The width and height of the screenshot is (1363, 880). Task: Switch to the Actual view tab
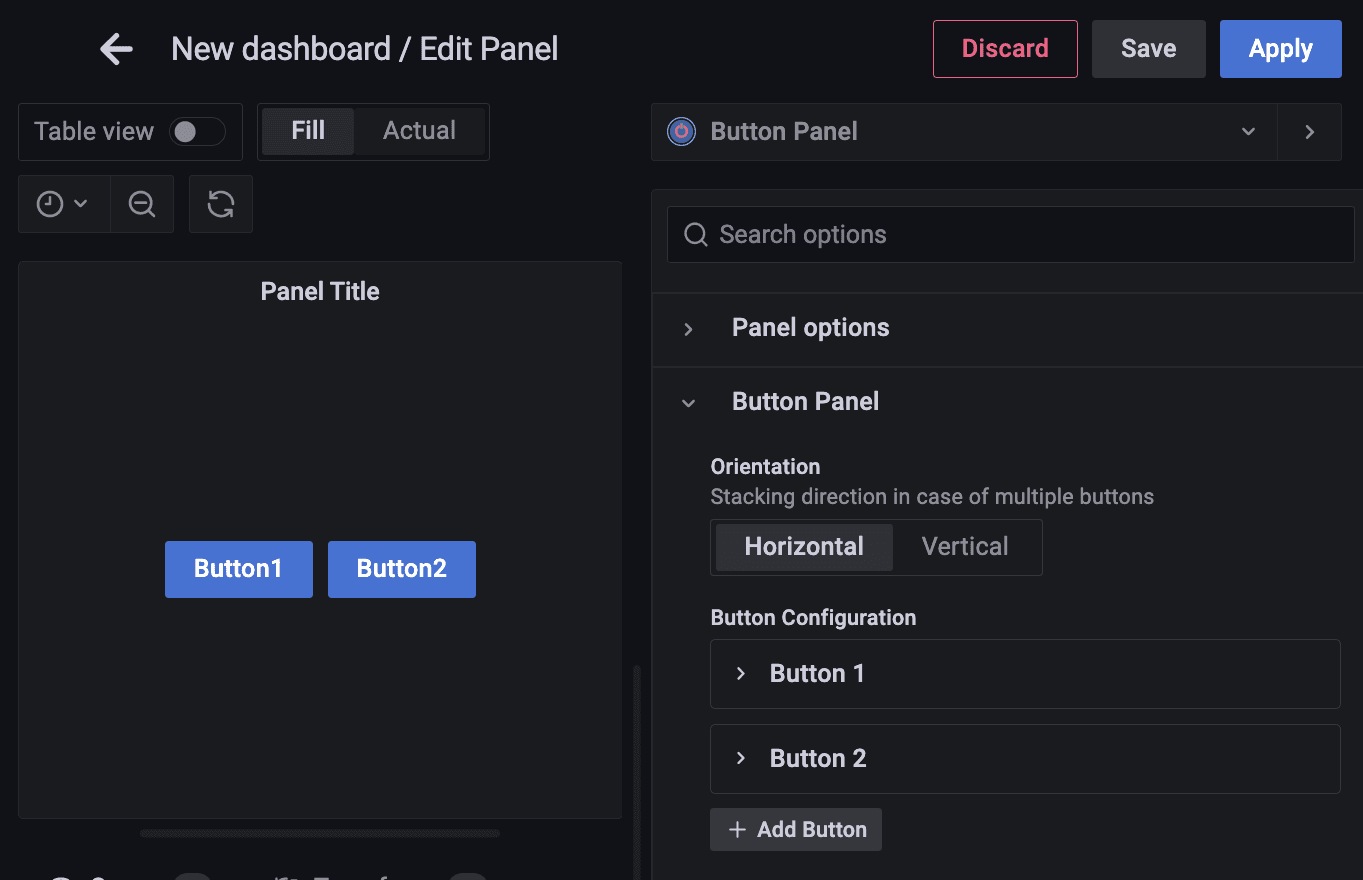[x=419, y=131]
